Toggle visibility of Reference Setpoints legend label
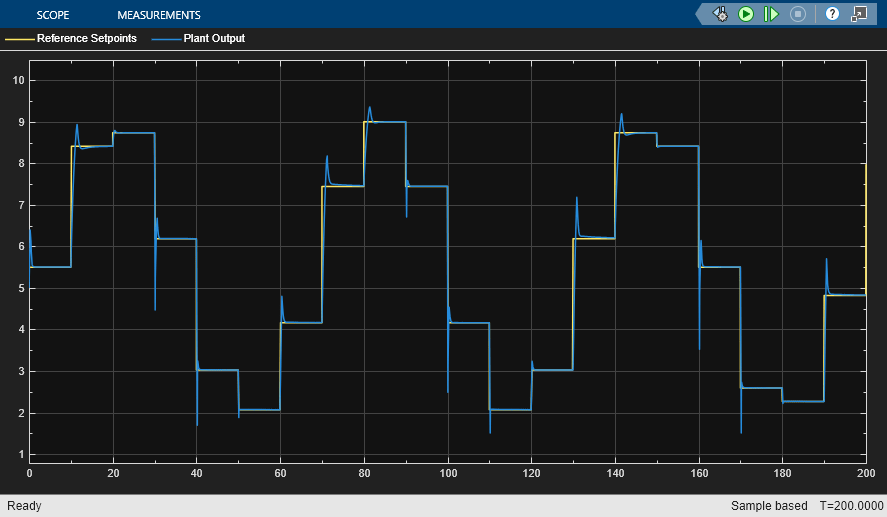The width and height of the screenshot is (887, 517). [x=86, y=39]
